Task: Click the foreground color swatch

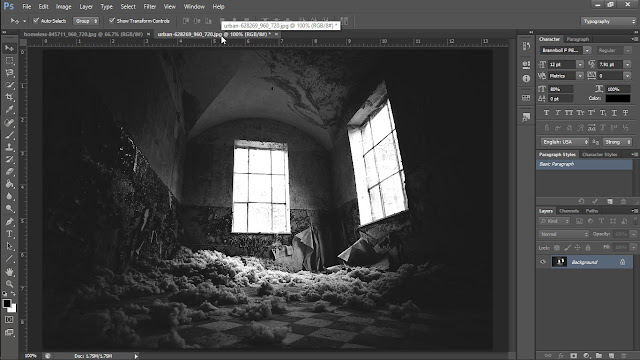Action: [x=7, y=303]
